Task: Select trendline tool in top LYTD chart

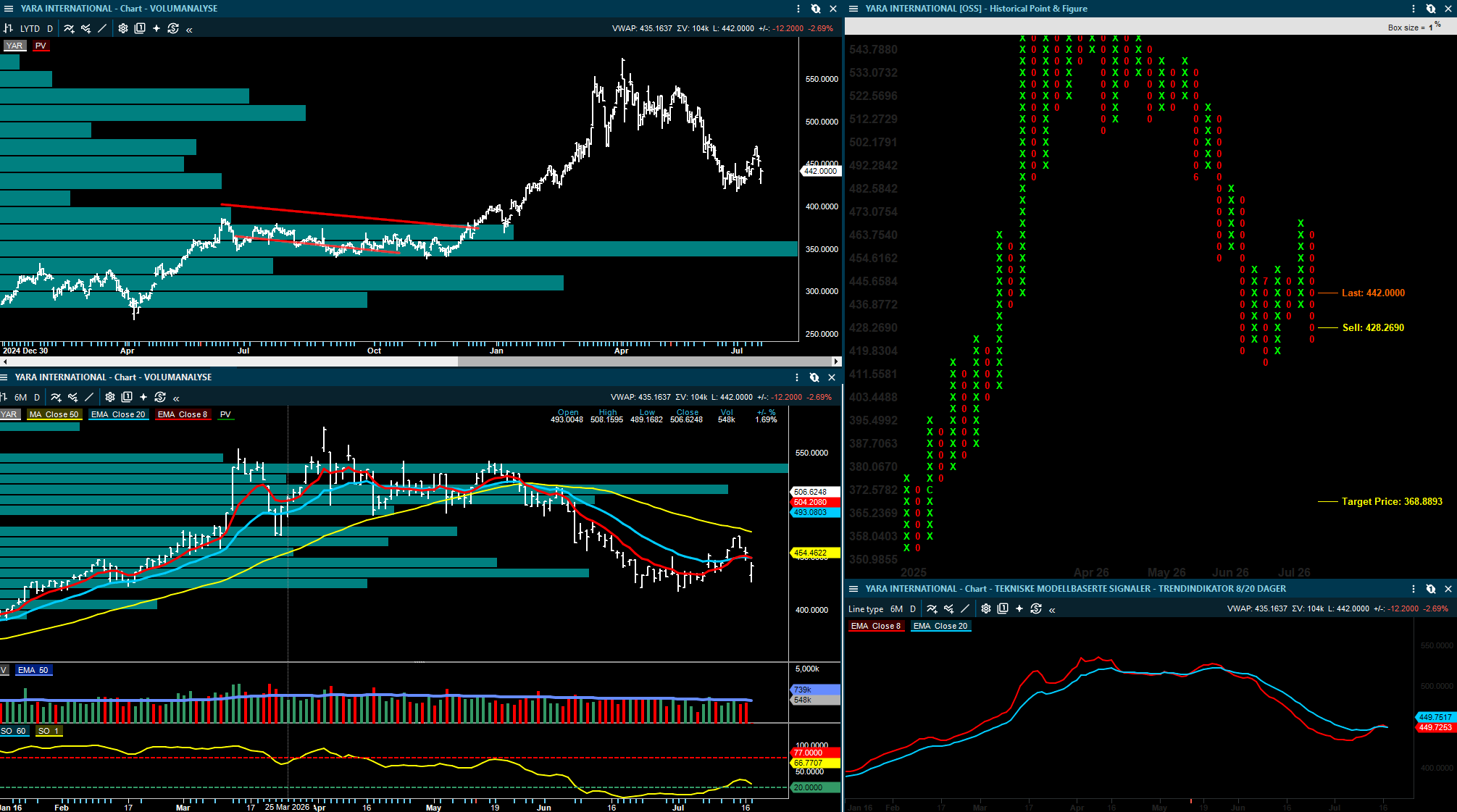Action: click(x=102, y=29)
